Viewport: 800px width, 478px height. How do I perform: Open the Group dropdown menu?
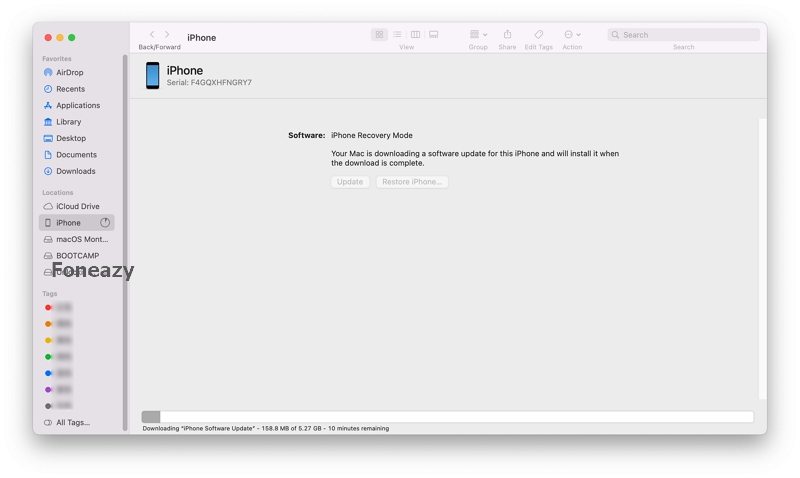pos(478,35)
